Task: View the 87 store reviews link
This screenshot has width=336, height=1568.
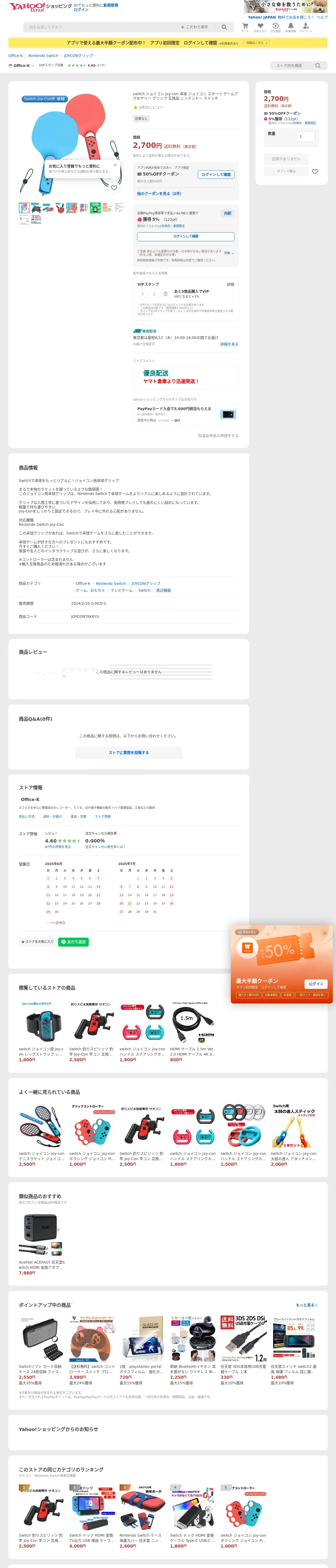Action: tap(58, 847)
